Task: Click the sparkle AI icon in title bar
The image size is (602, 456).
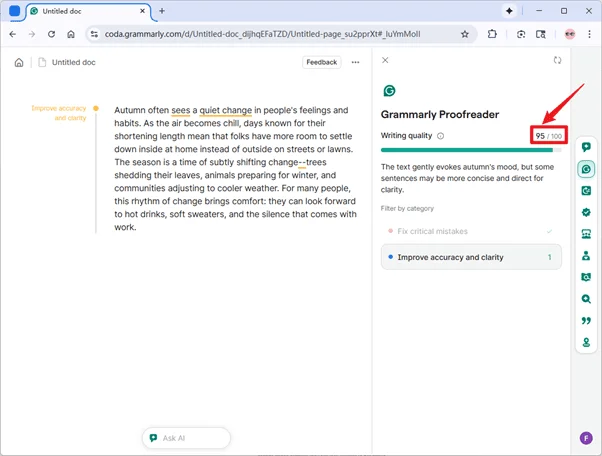Action: click(x=509, y=11)
